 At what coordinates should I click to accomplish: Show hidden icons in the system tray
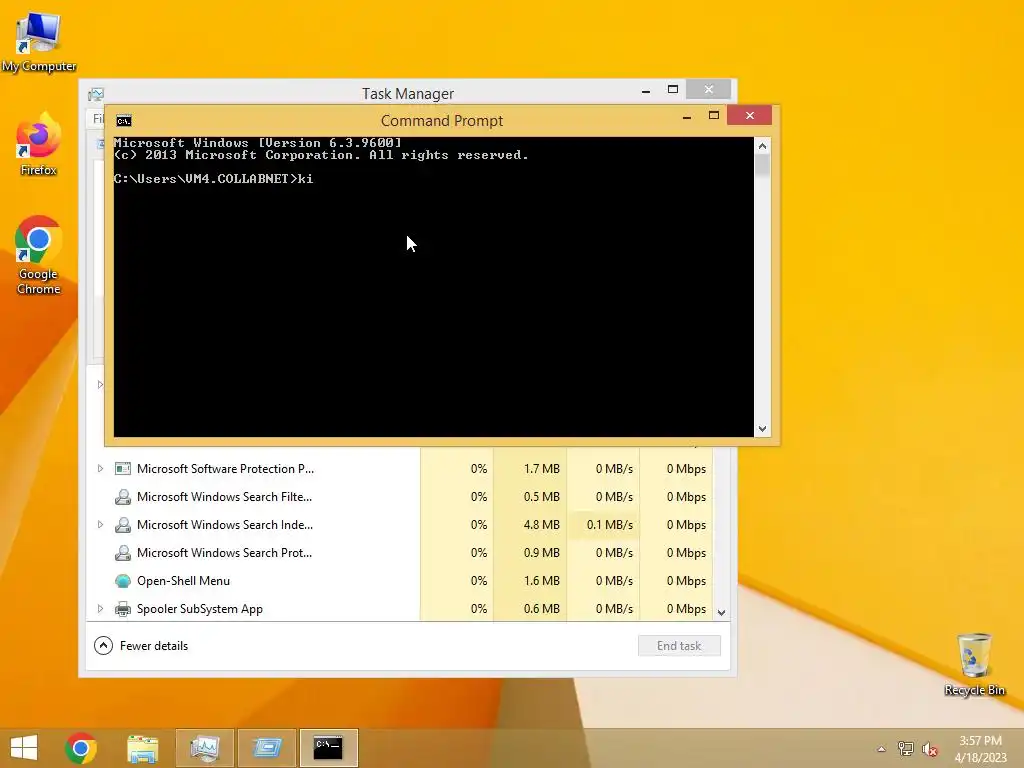click(881, 749)
